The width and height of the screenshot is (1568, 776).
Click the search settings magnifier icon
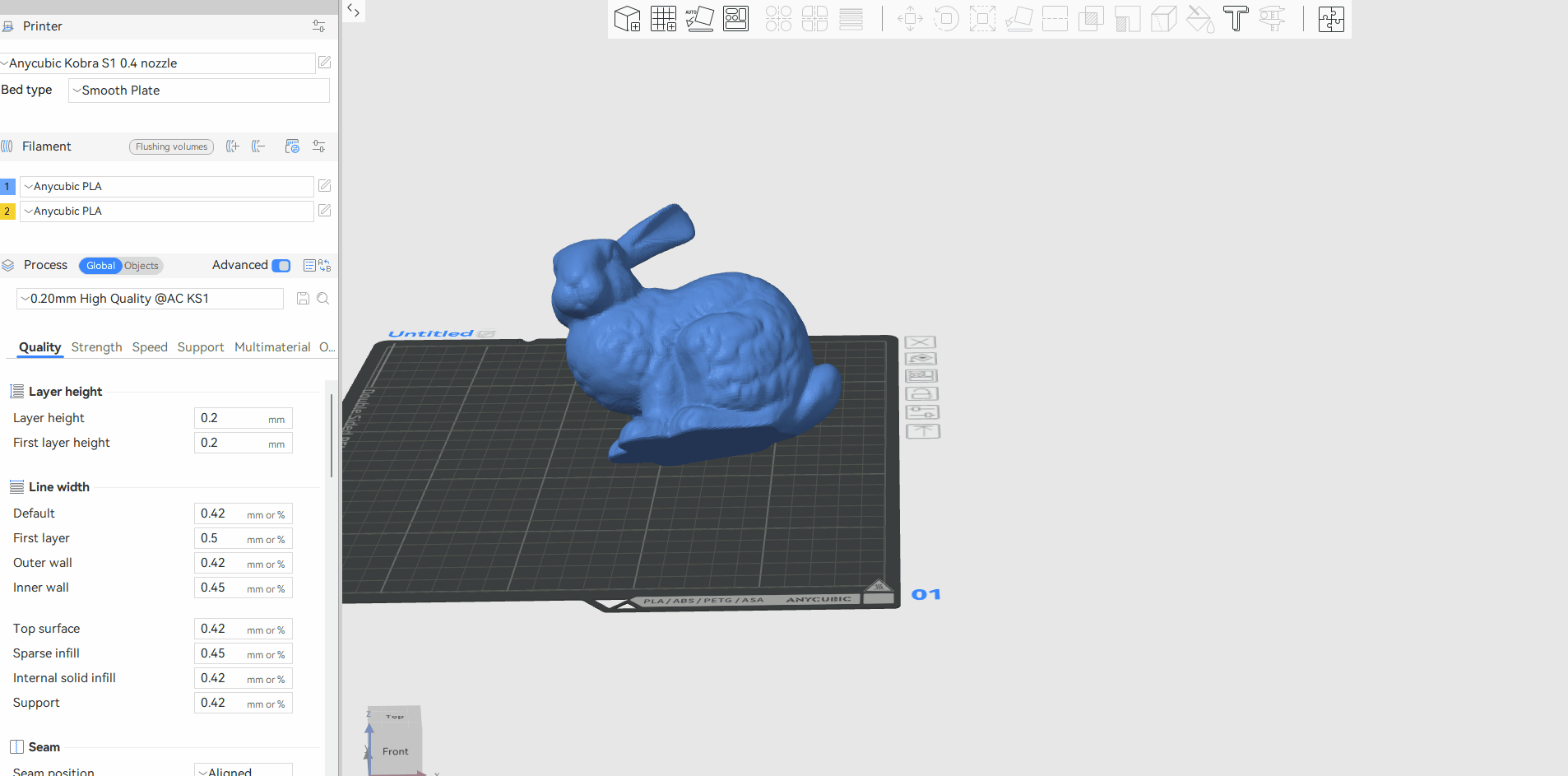coord(323,299)
